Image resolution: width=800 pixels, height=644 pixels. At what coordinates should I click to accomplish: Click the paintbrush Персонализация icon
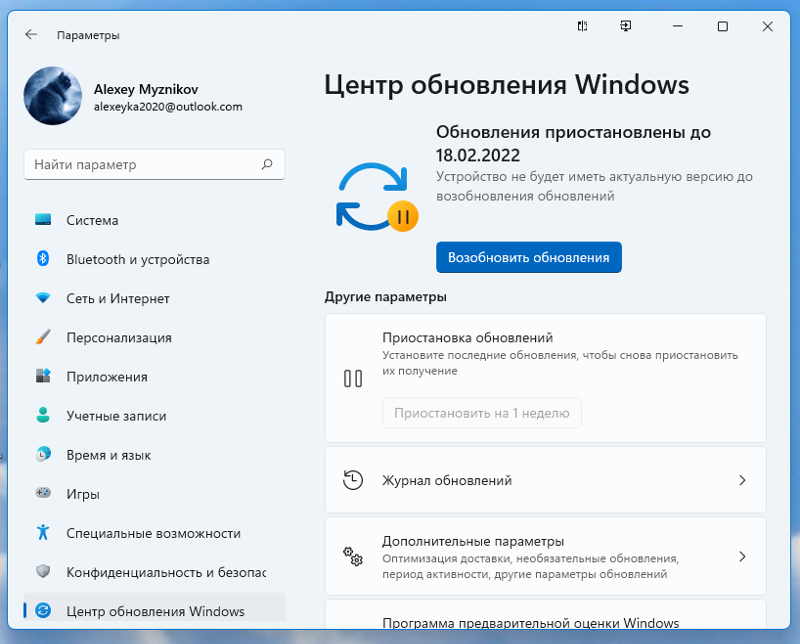43,337
